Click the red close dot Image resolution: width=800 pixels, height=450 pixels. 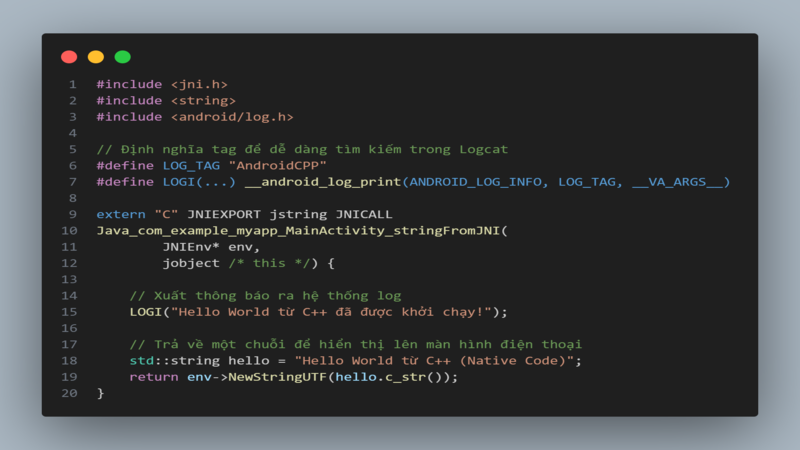pos(69,57)
